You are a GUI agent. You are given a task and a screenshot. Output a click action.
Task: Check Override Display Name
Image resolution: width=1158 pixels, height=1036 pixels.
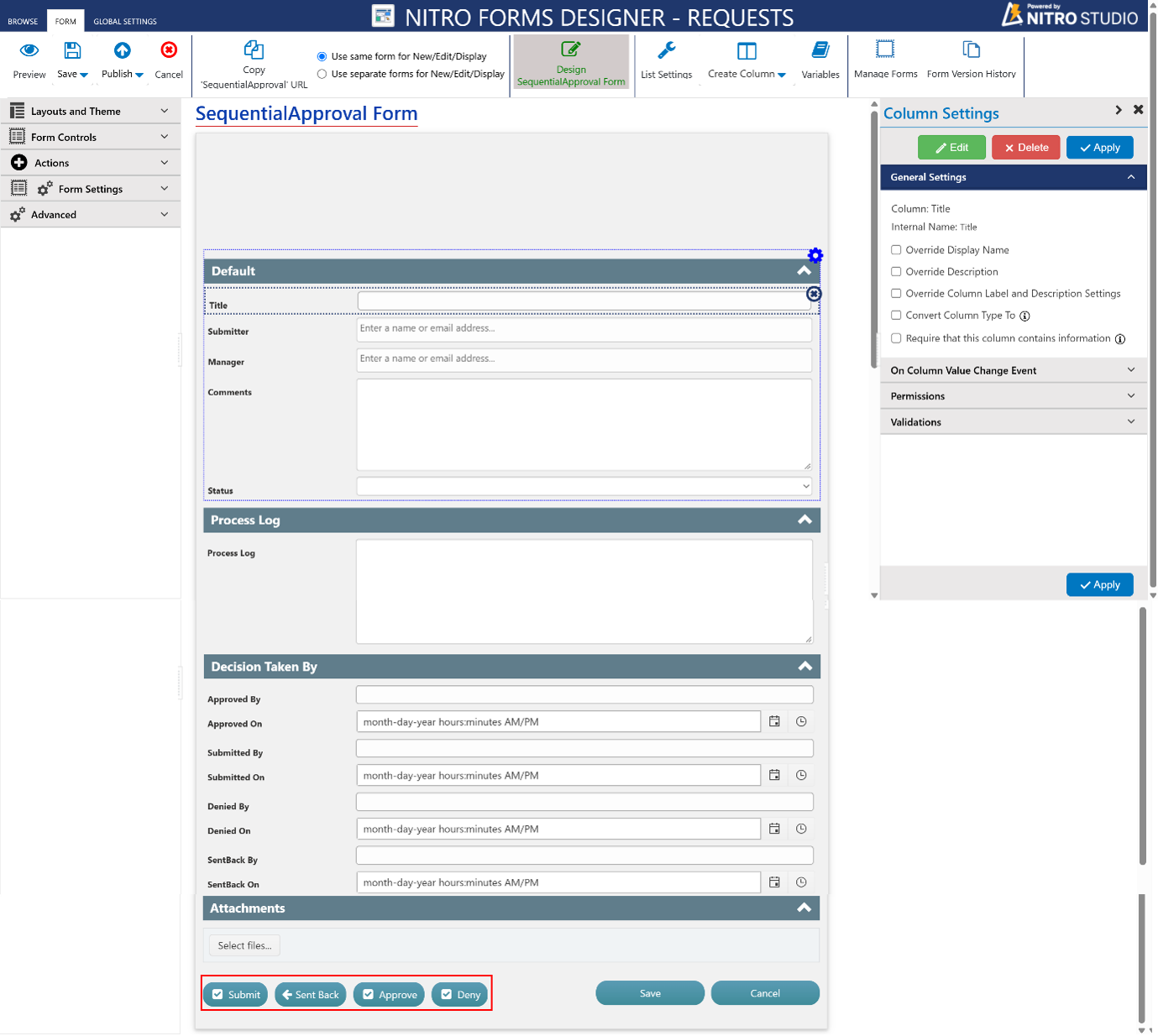(896, 249)
